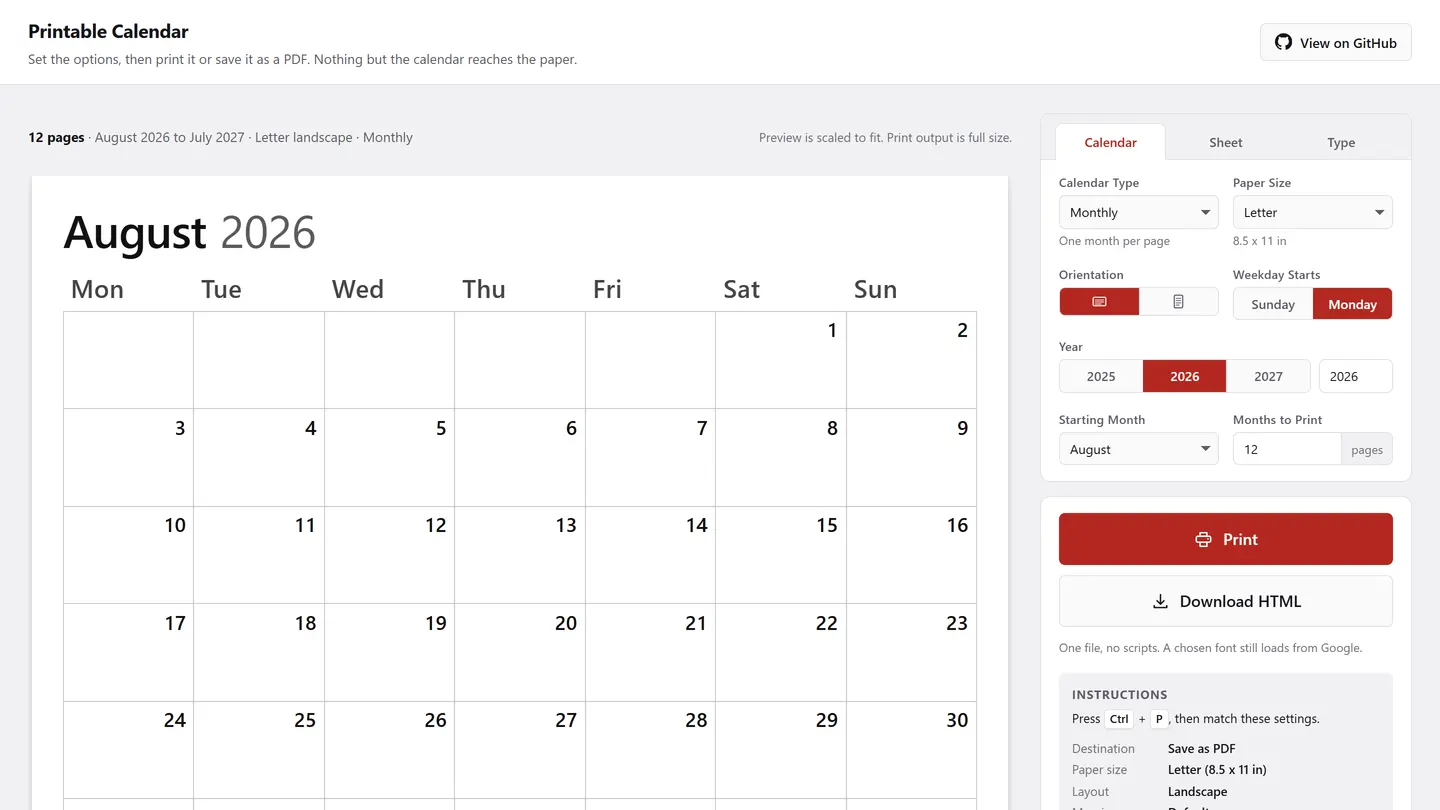Click the August 12 day cell

pyautogui.click(x=389, y=555)
